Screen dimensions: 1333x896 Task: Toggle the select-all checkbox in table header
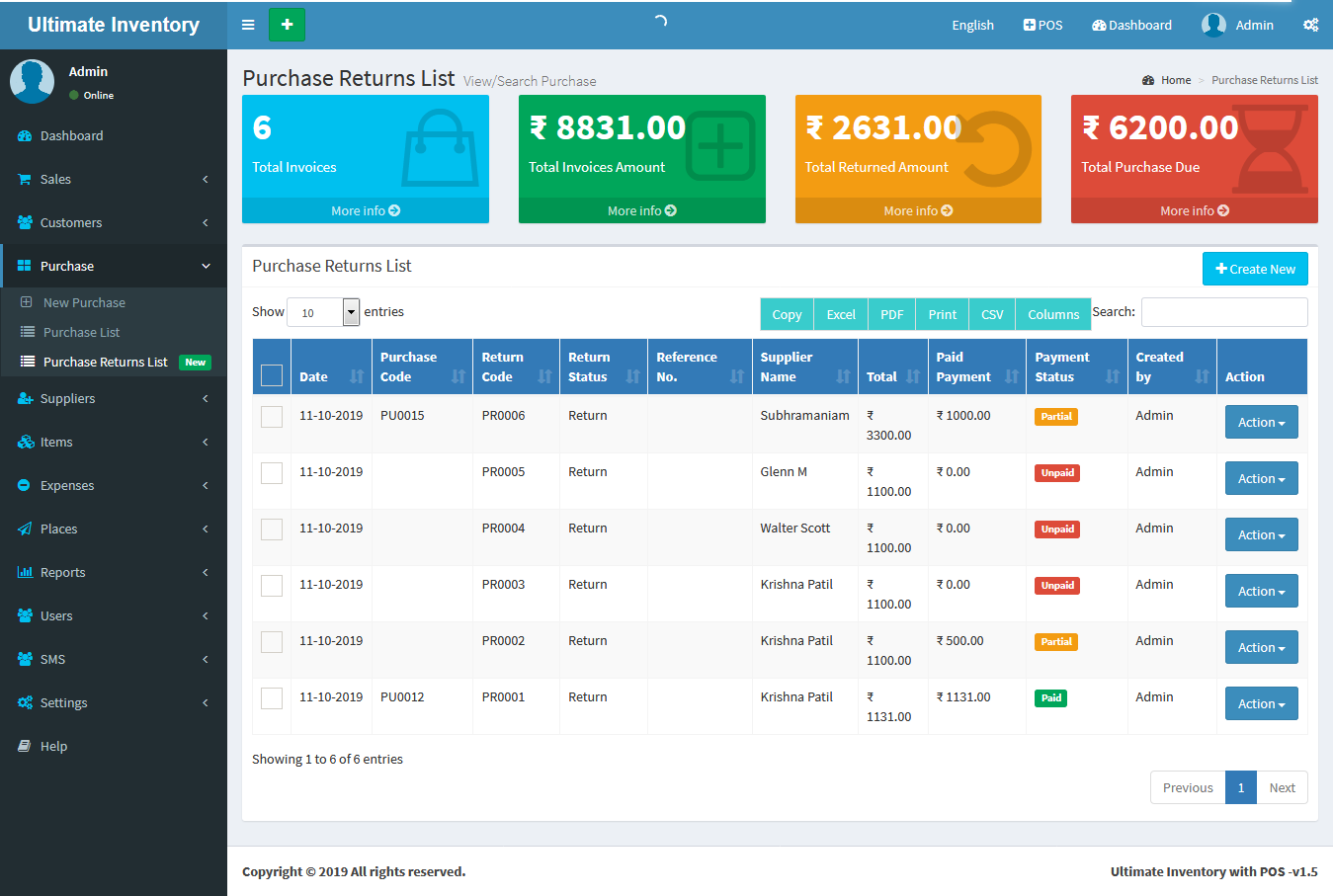pyautogui.click(x=272, y=375)
